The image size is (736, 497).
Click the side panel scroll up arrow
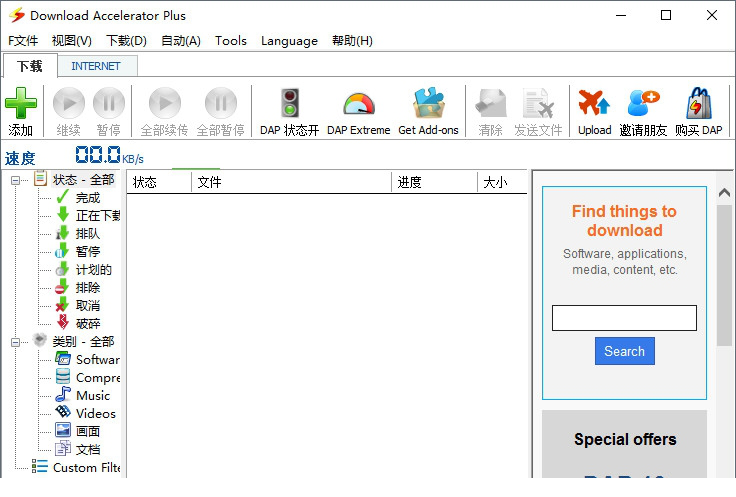tap(724, 192)
